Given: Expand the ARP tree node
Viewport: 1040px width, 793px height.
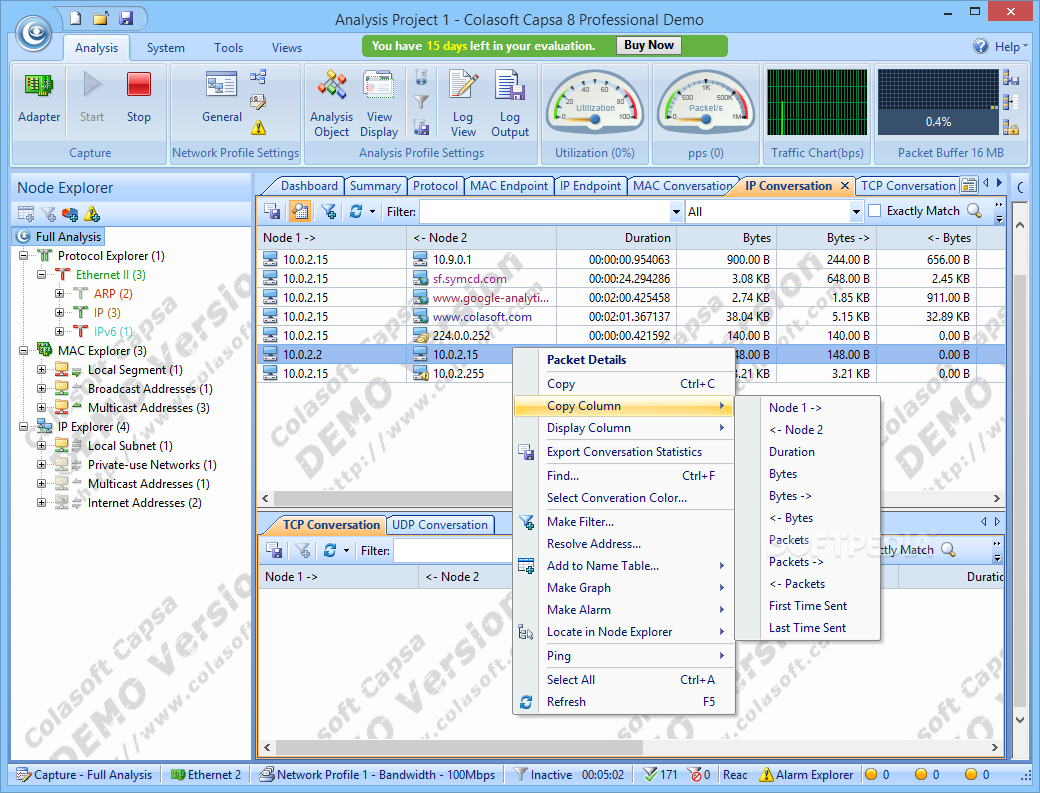Looking at the screenshot, I should click(59, 293).
